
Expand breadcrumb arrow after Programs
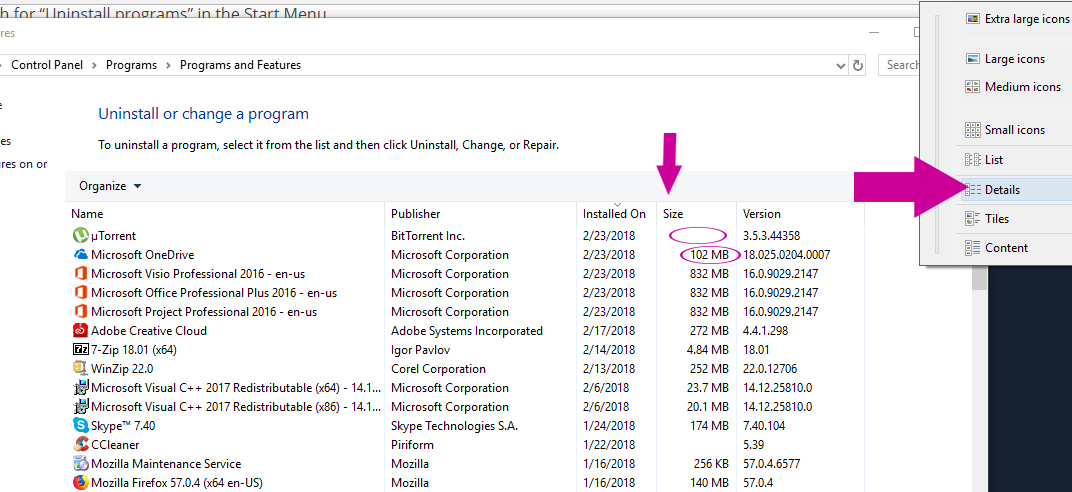[x=168, y=66]
